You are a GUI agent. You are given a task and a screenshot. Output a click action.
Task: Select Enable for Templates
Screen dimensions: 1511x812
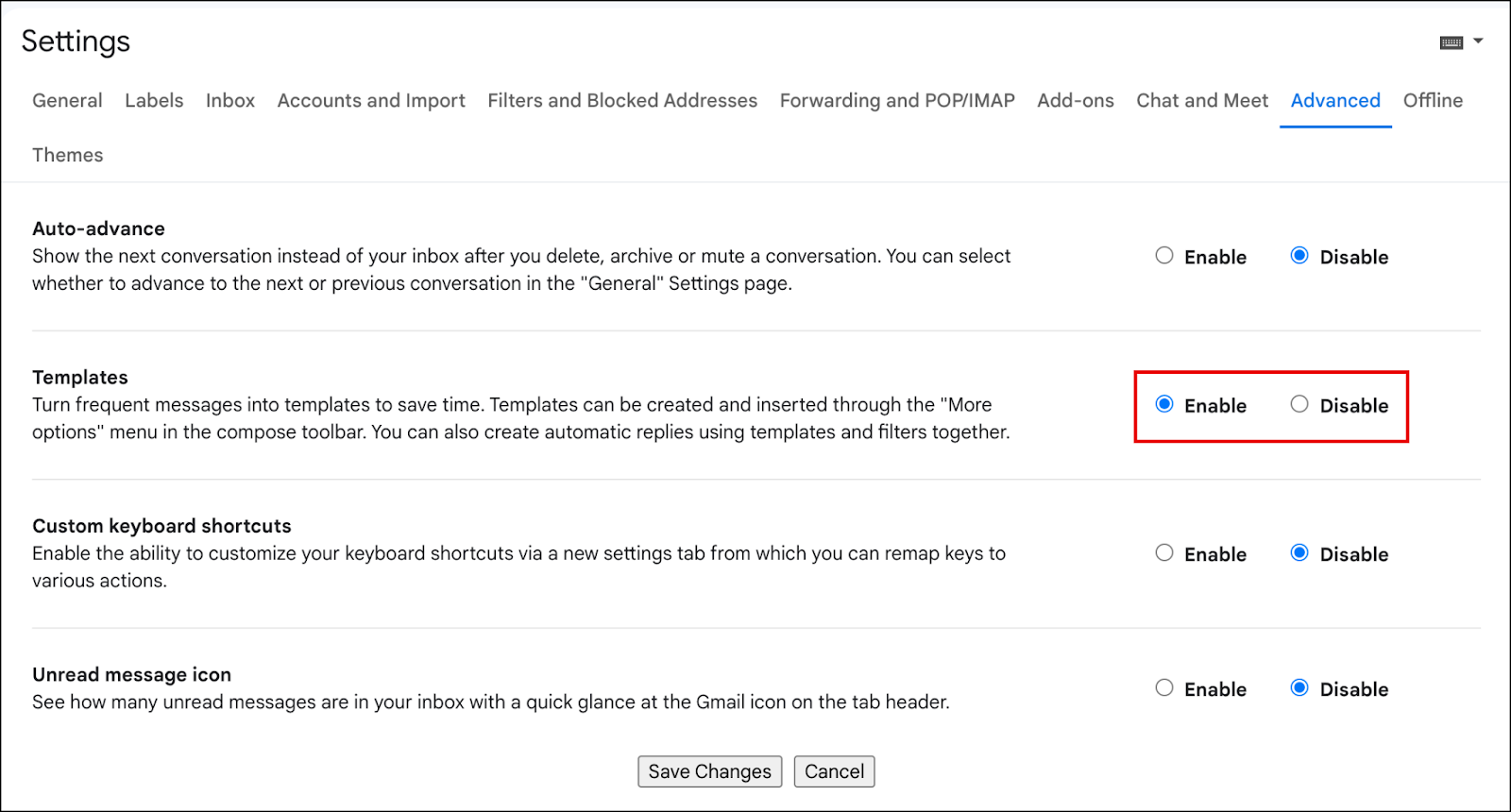click(1164, 404)
